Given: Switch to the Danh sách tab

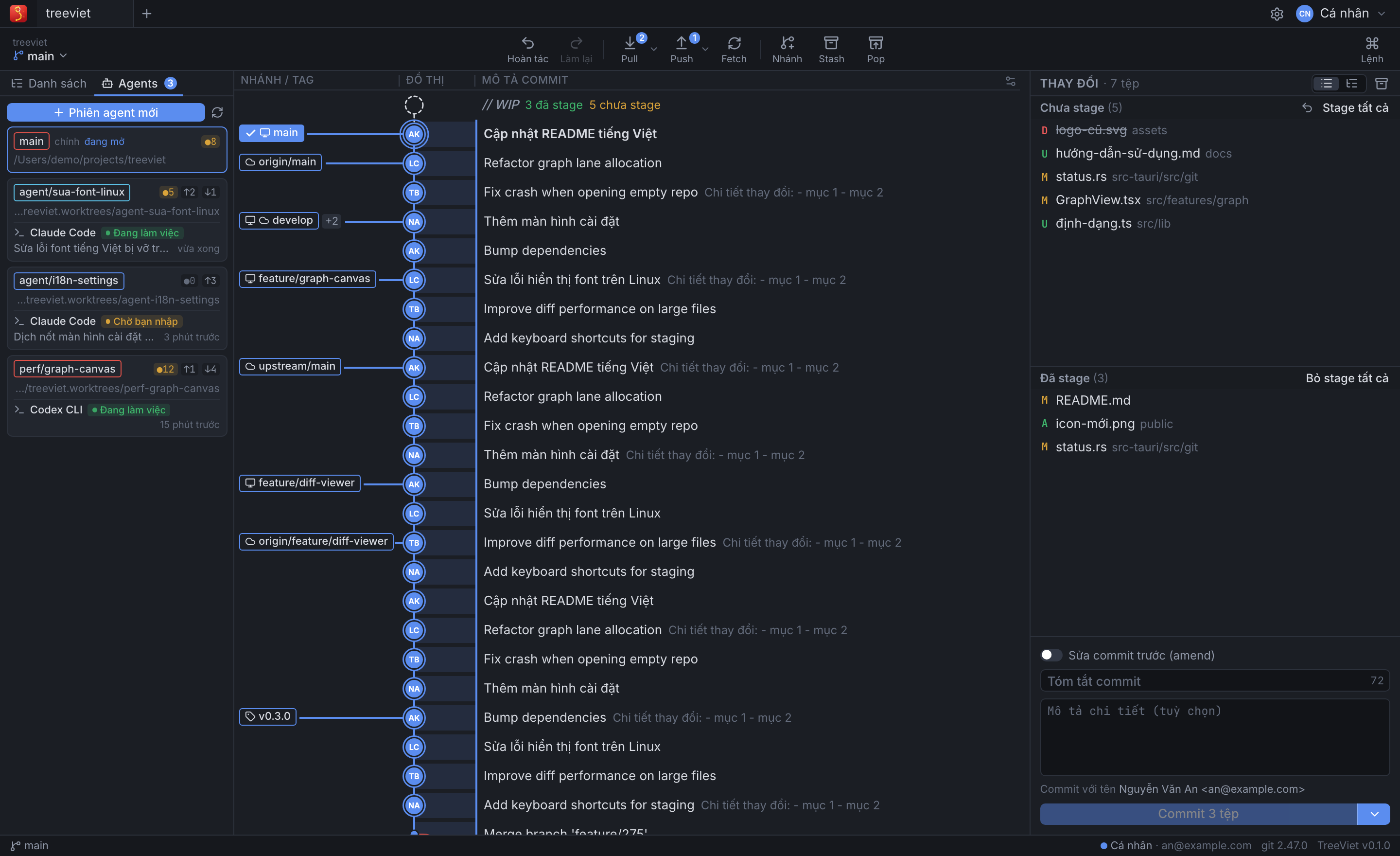Looking at the screenshot, I should click(49, 84).
